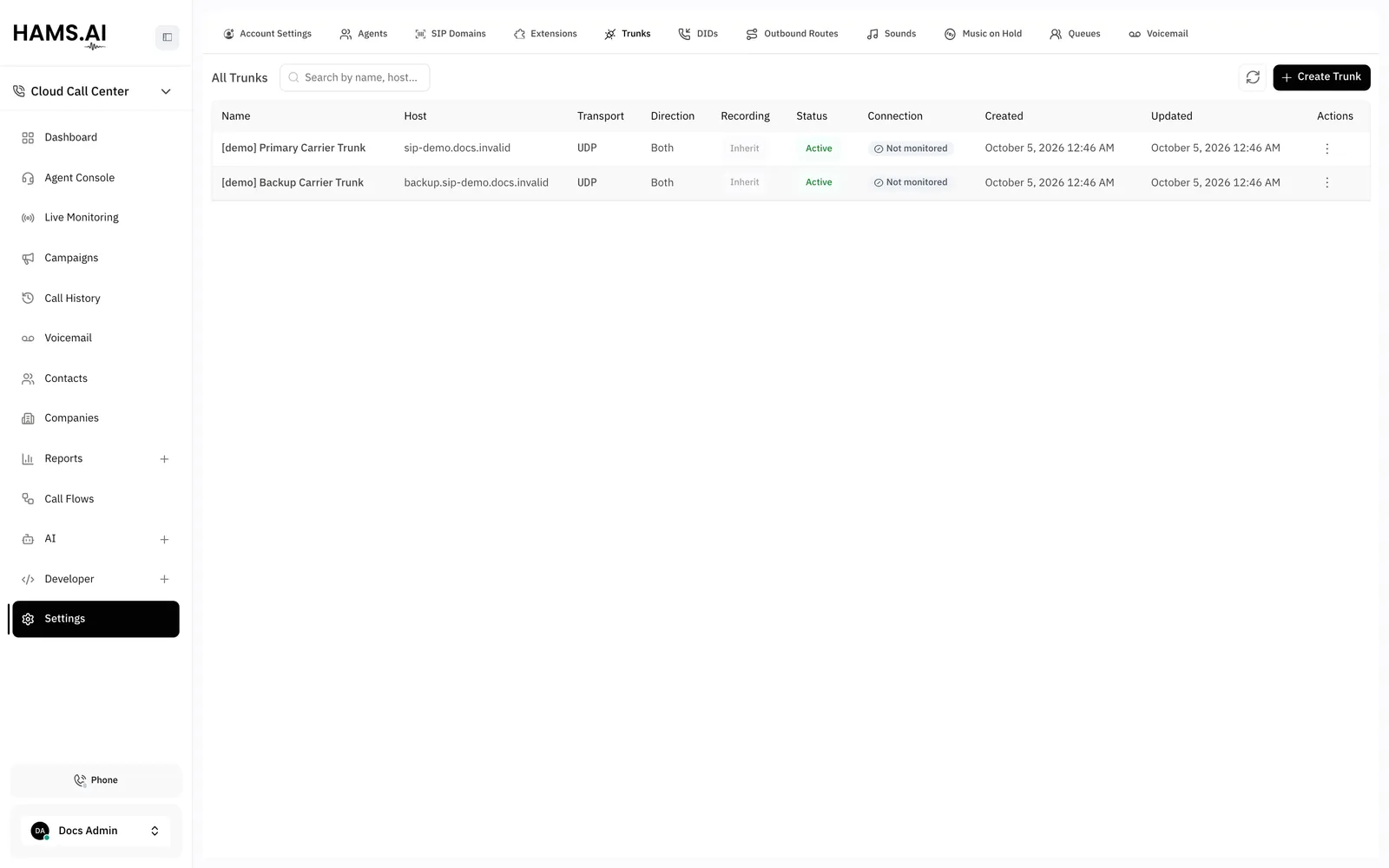The width and height of the screenshot is (1389, 868).
Task: Select the Trunks tab
Action: 628,34
